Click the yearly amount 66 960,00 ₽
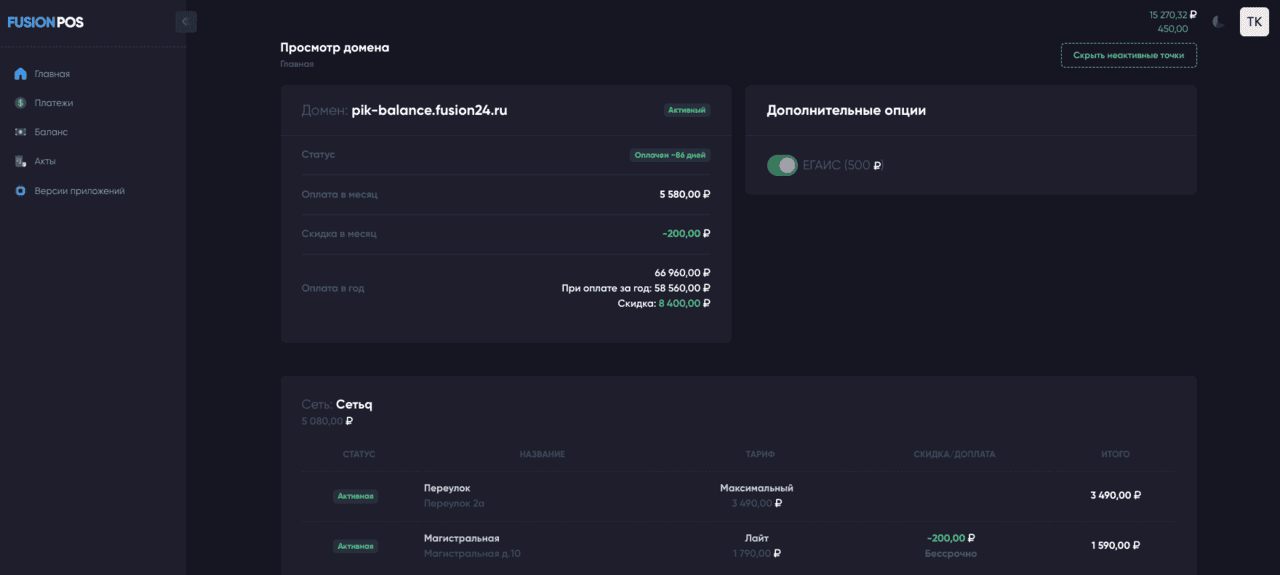 pos(683,272)
